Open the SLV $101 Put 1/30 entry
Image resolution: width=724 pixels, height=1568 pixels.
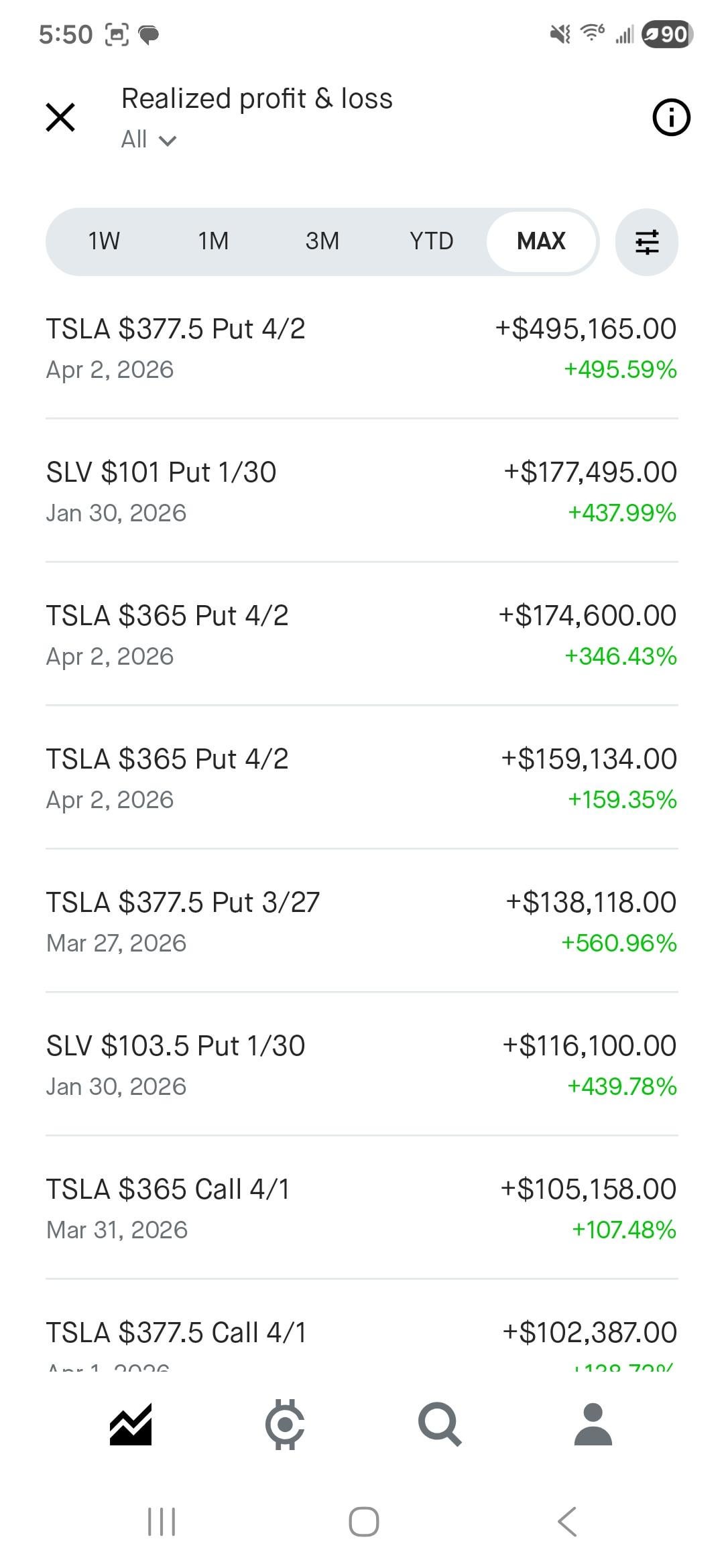362,492
